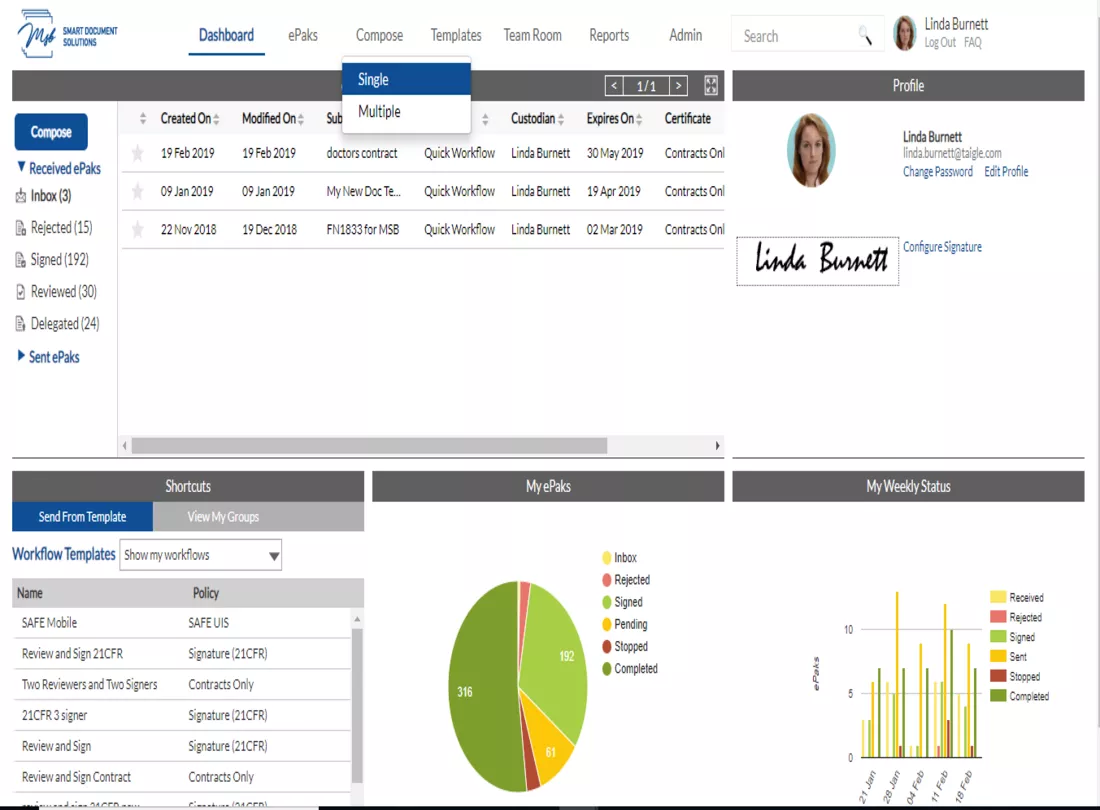1100x810 pixels.
Task: Click the blue Compose button
Action: (x=51, y=132)
